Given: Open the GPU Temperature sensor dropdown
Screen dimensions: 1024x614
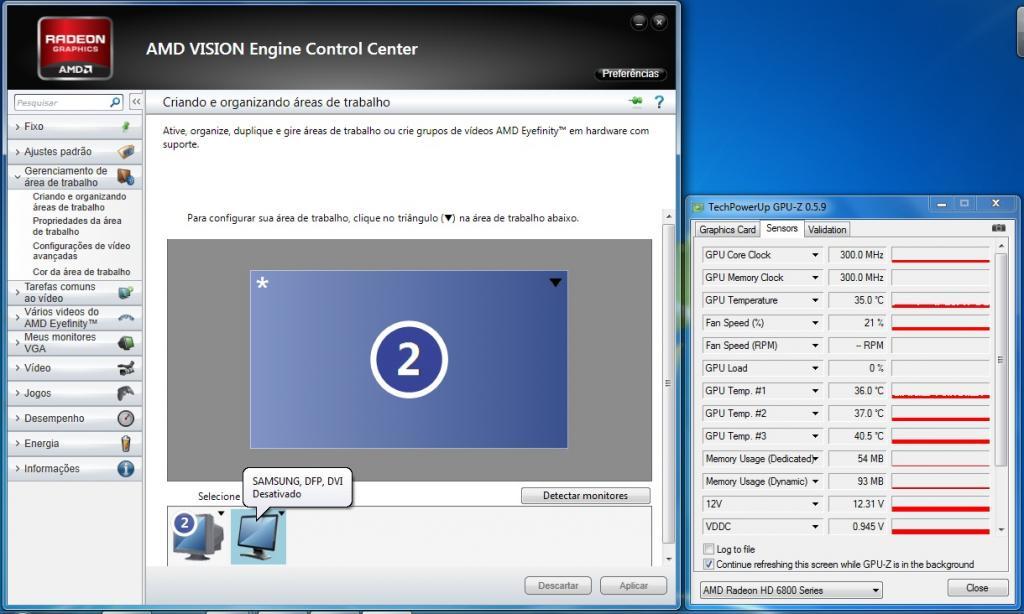Looking at the screenshot, I should pos(815,300).
